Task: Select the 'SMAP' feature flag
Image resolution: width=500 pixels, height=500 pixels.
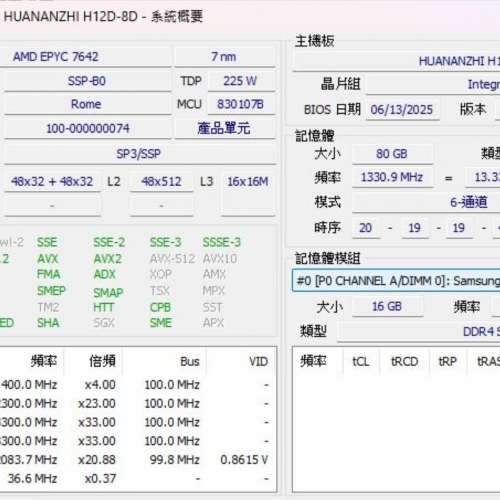Action: tap(108, 292)
